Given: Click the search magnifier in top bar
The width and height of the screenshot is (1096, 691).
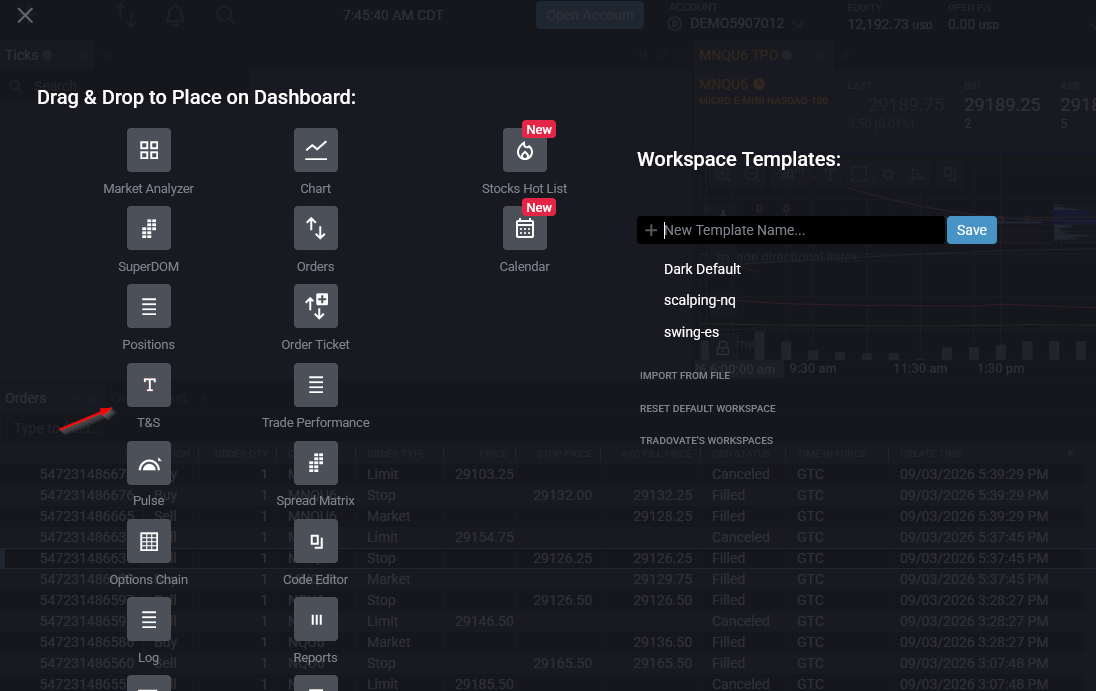Looking at the screenshot, I should (225, 15).
